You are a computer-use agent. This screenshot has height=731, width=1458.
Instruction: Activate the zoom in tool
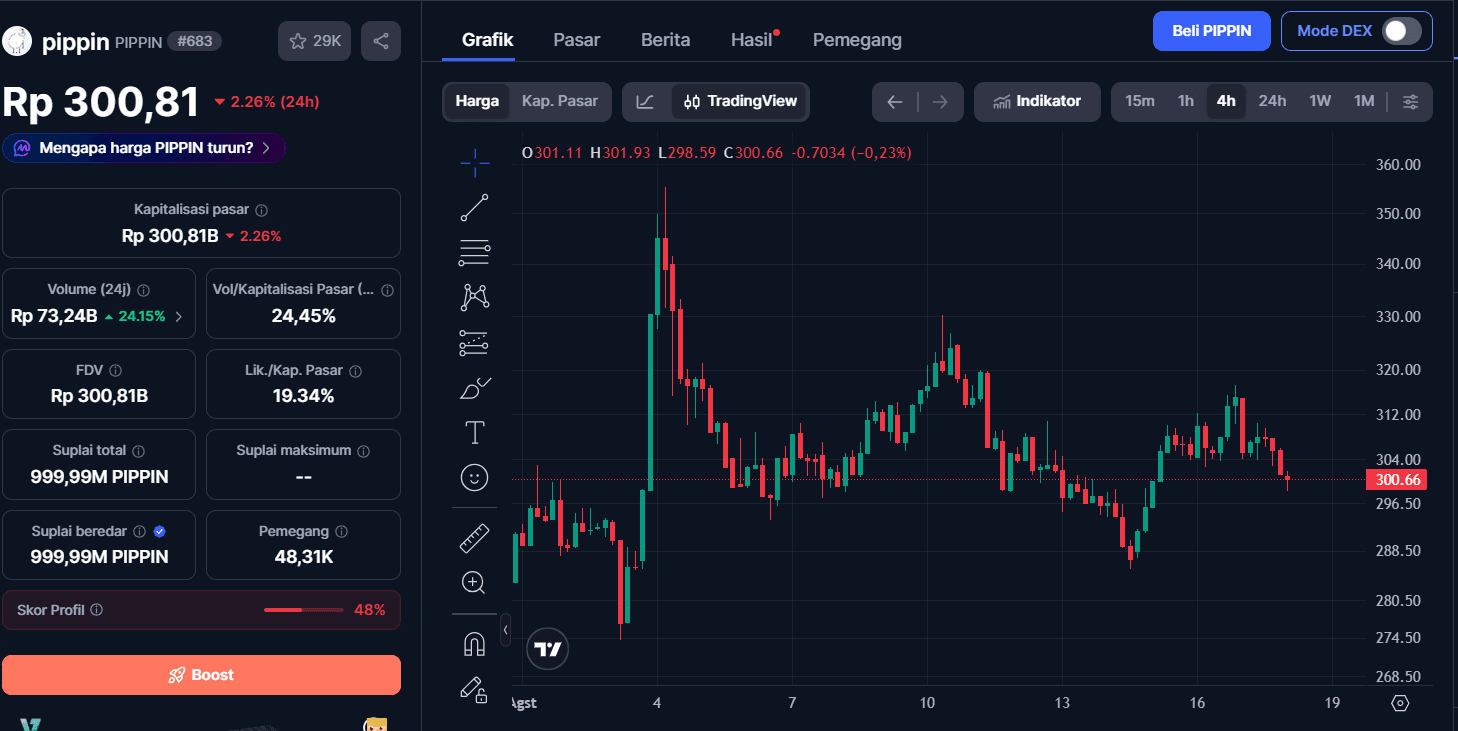point(474,582)
